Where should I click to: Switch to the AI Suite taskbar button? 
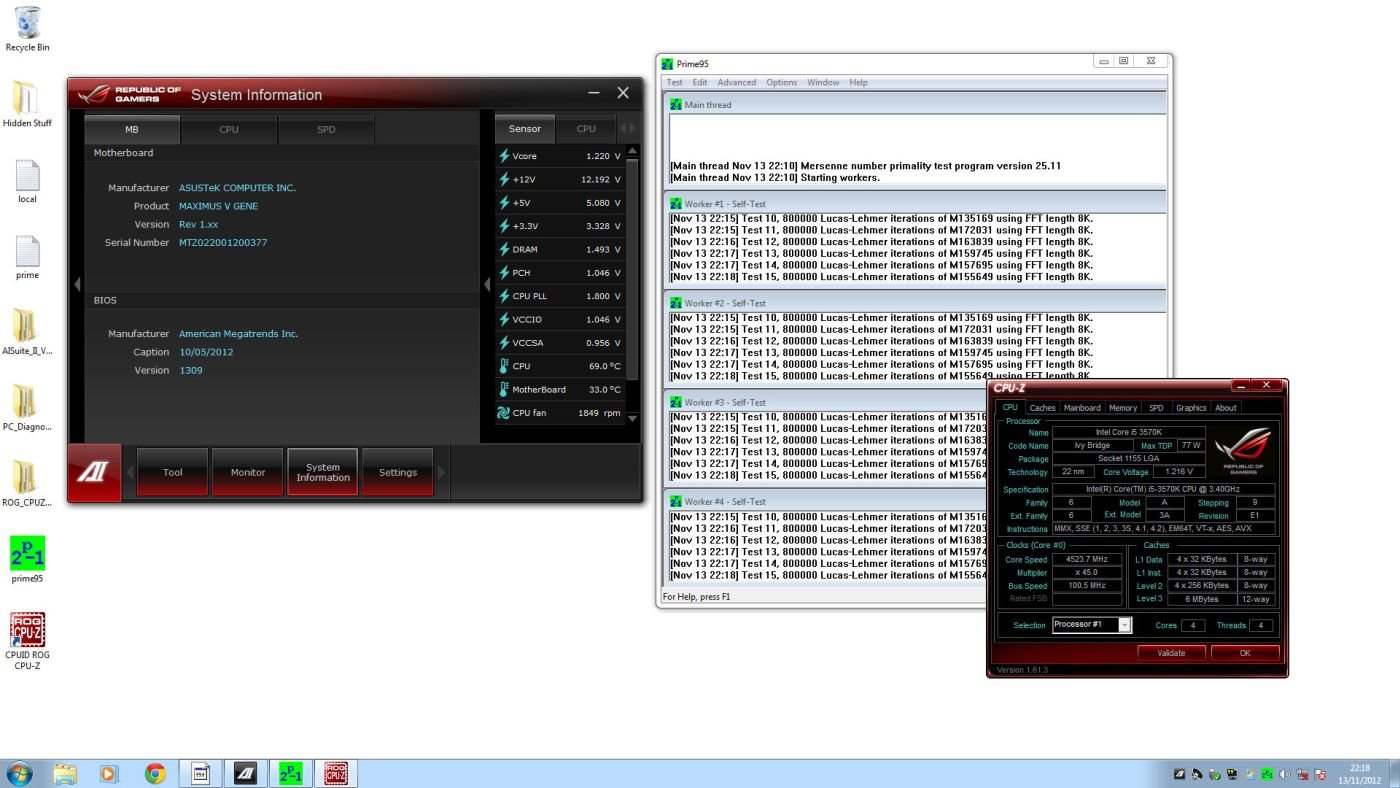click(x=245, y=773)
